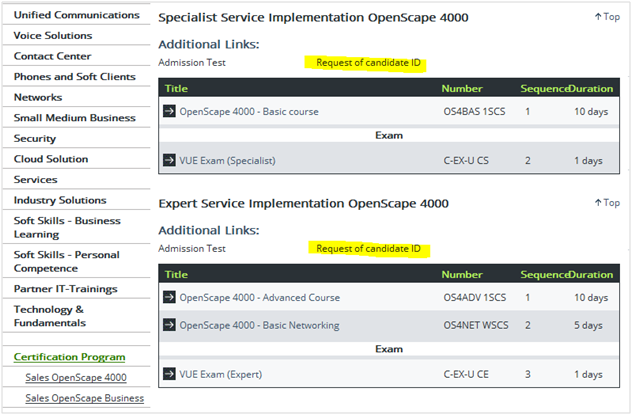Open Cloud Solution sidebar entry

(51, 159)
